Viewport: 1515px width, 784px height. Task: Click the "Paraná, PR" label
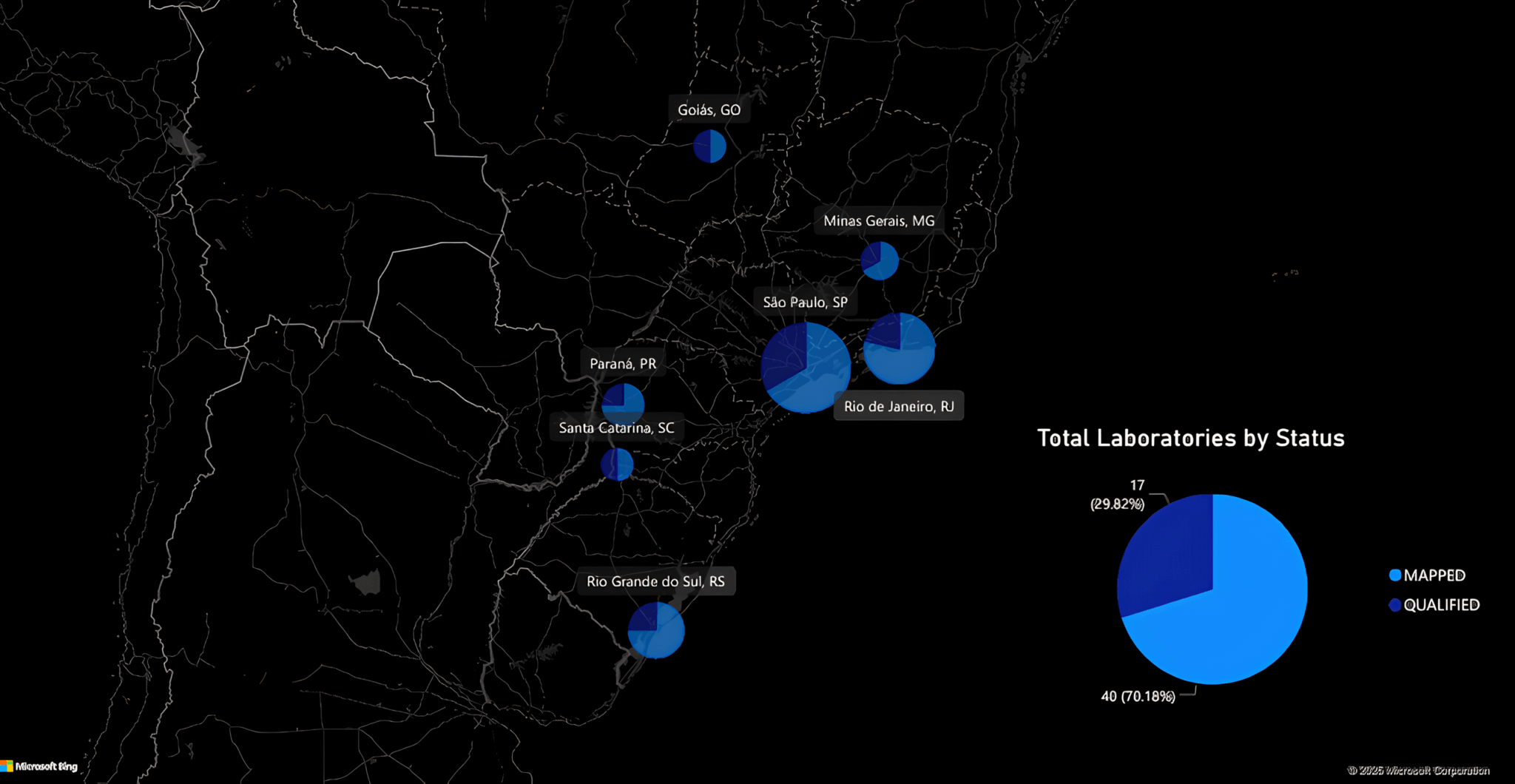622,364
